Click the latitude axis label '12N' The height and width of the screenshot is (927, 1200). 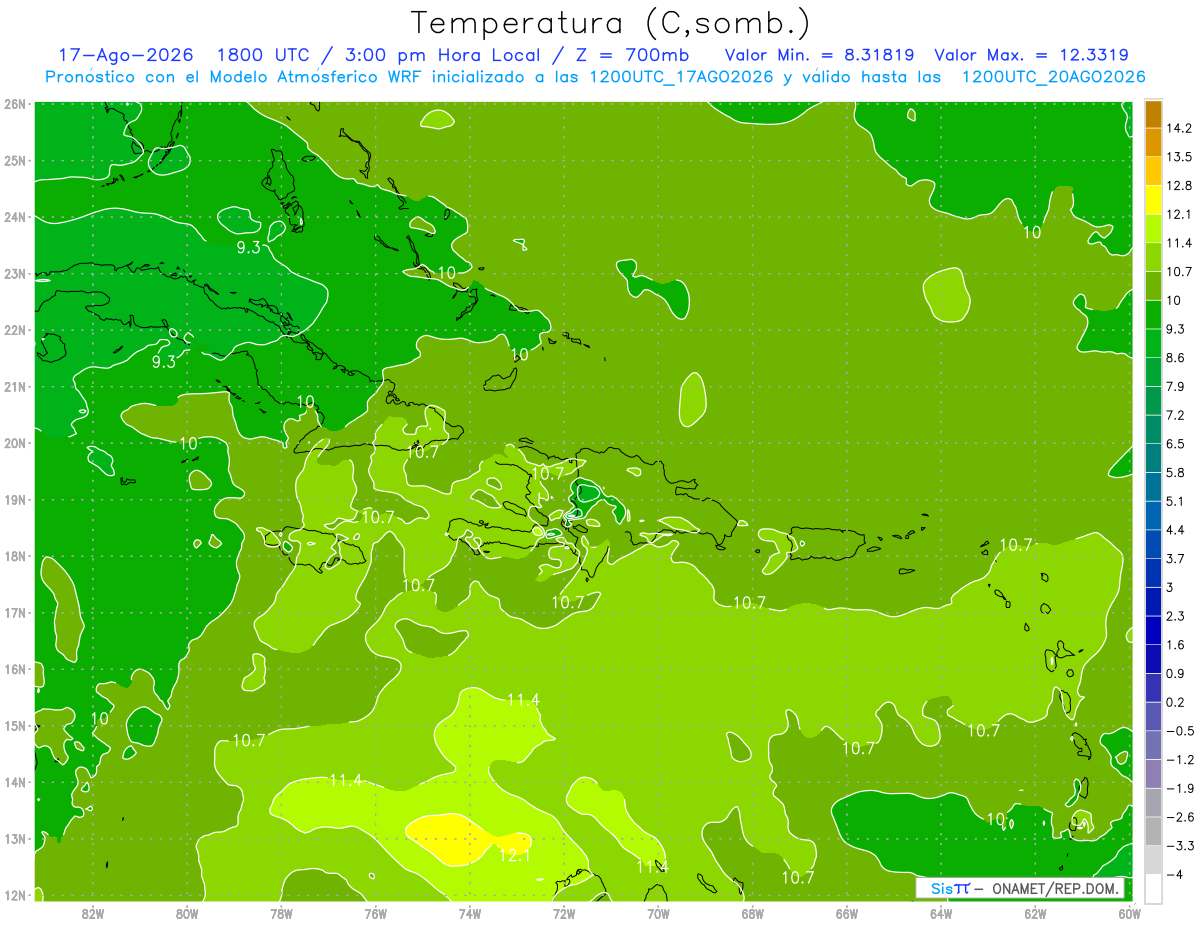tap(15, 895)
